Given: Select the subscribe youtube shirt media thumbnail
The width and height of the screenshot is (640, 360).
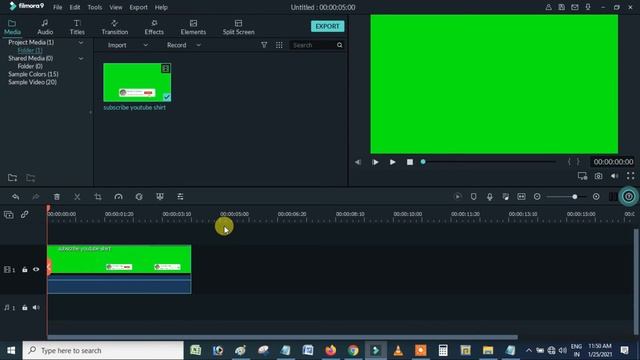Looking at the screenshot, I should (137, 82).
